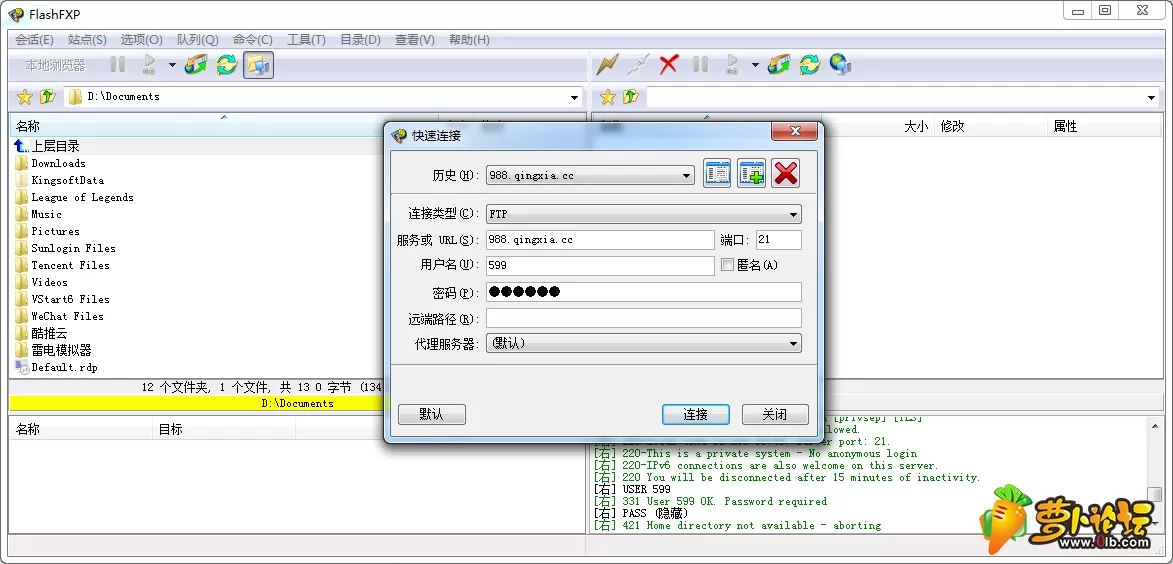Close the 快速连接 dialog with its X button
The width and height of the screenshot is (1173, 564).
794,132
